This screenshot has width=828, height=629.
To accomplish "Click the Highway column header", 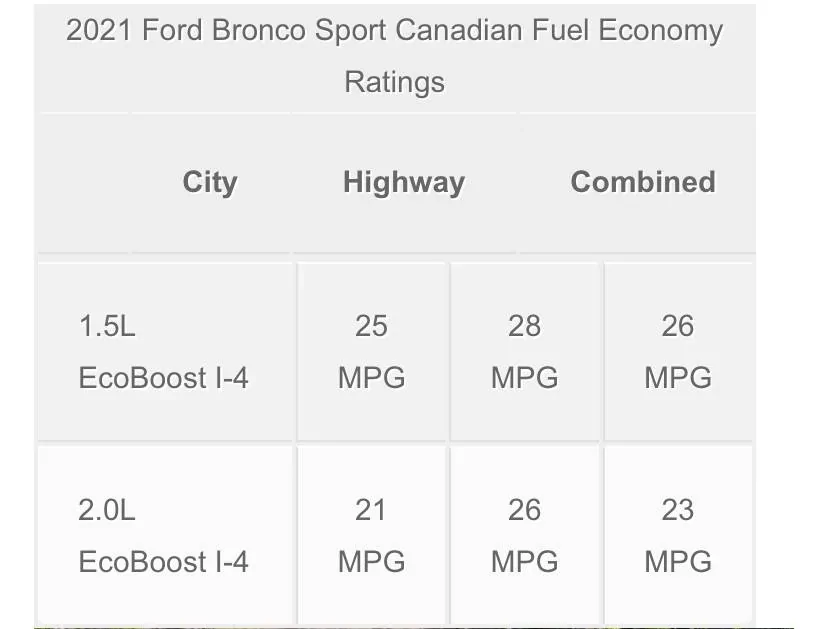I will (403, 182).
